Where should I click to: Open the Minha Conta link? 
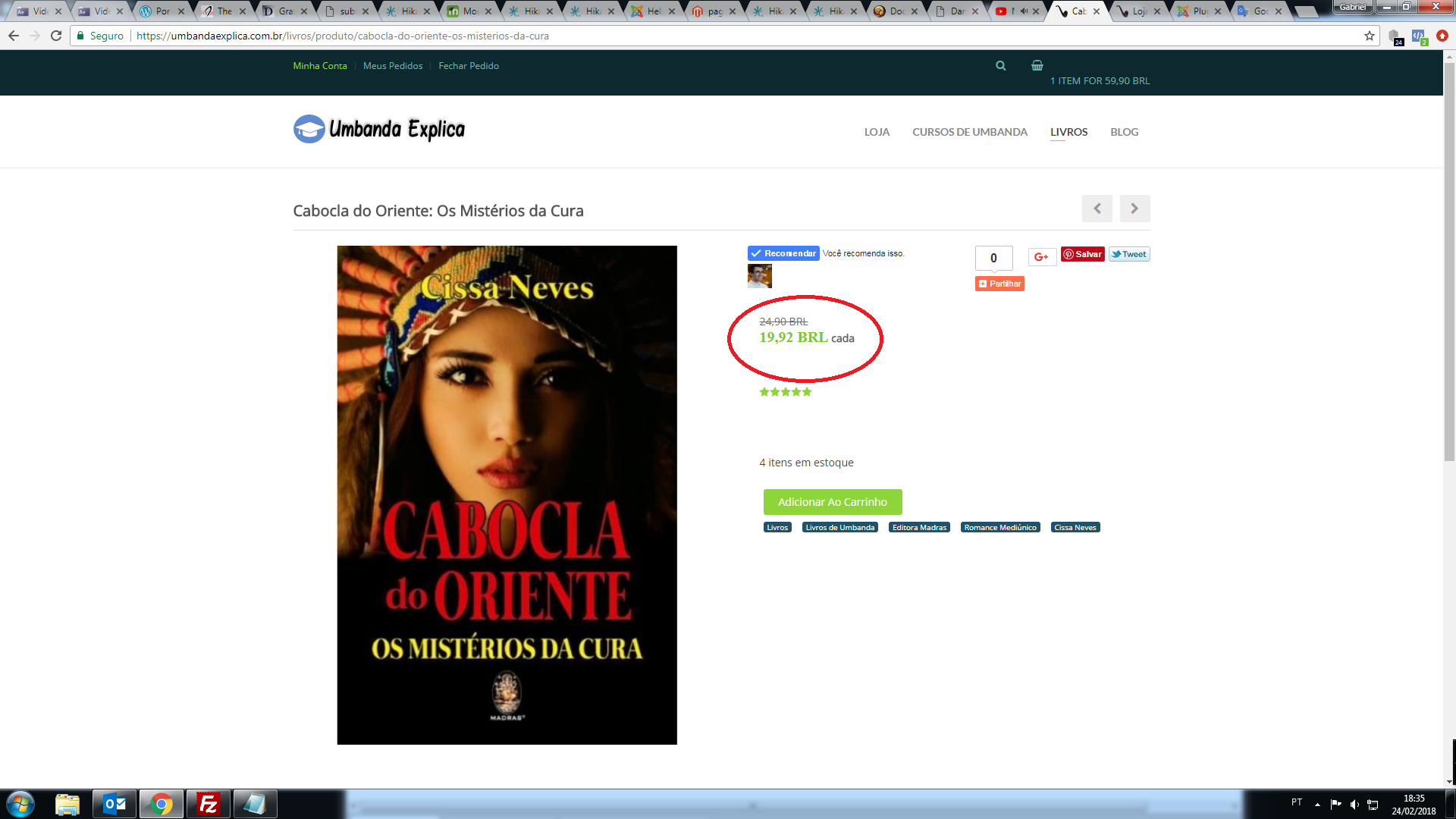click(319, 66)
